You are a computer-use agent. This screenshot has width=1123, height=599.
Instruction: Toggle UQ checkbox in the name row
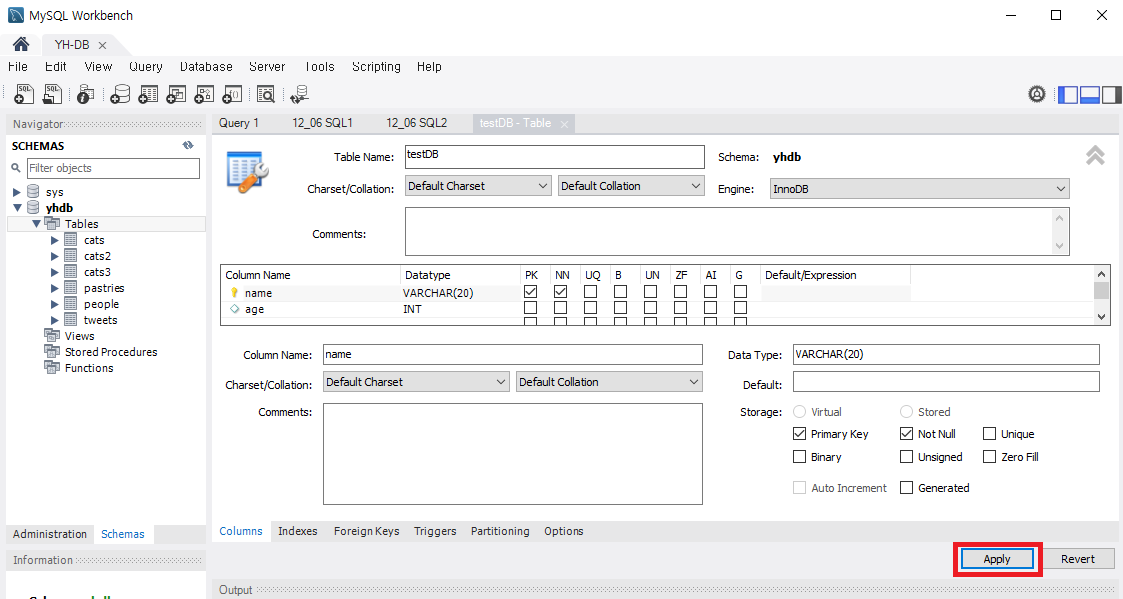tap(590, 292)
